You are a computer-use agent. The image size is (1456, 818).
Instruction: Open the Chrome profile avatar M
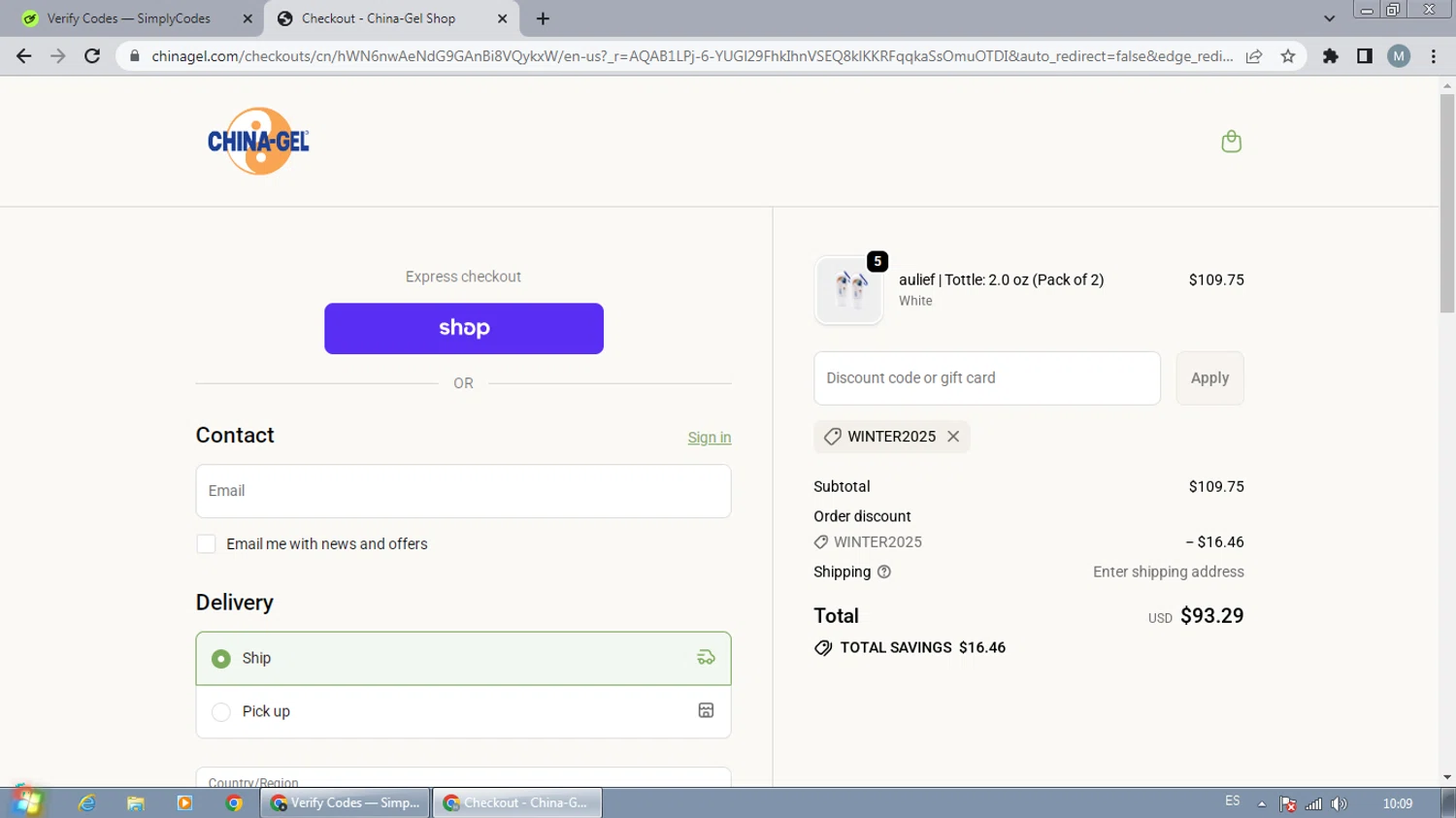pyautogui.click(x=1399, y=56)
